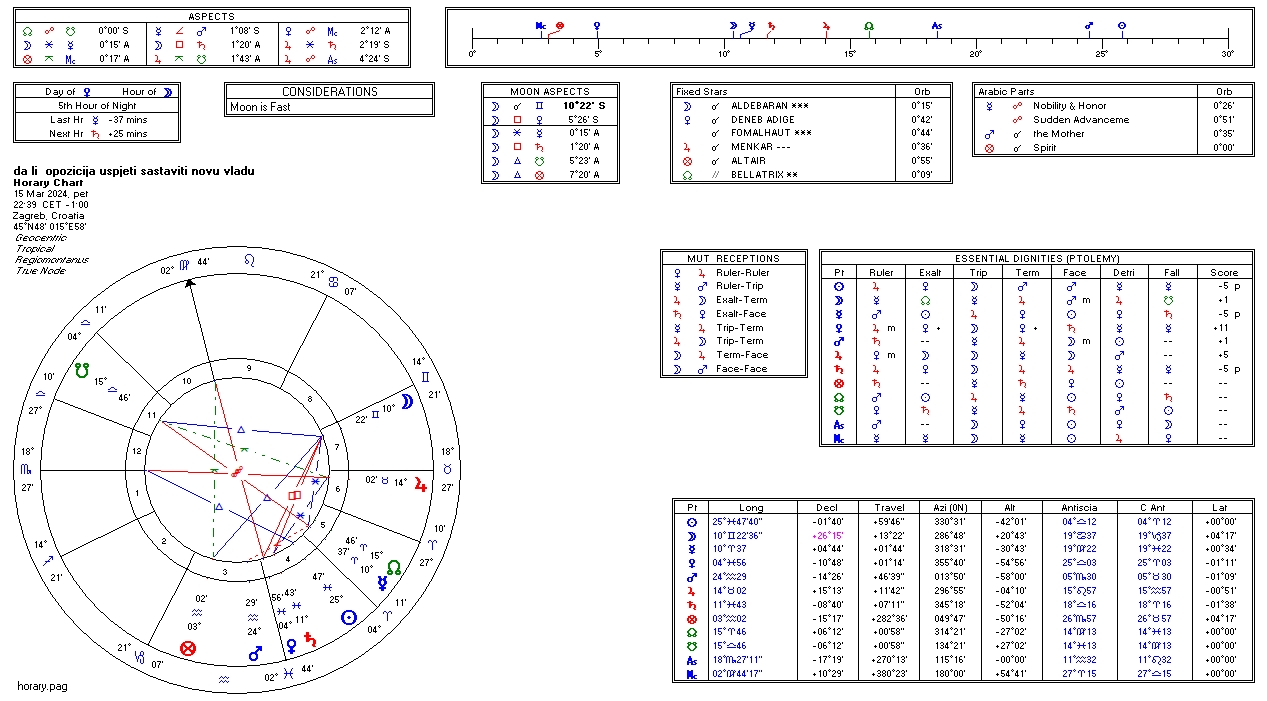Click the Taurus glyph on the Descendant cusp
Screen dimensions: 1267x701
(448, 469)
